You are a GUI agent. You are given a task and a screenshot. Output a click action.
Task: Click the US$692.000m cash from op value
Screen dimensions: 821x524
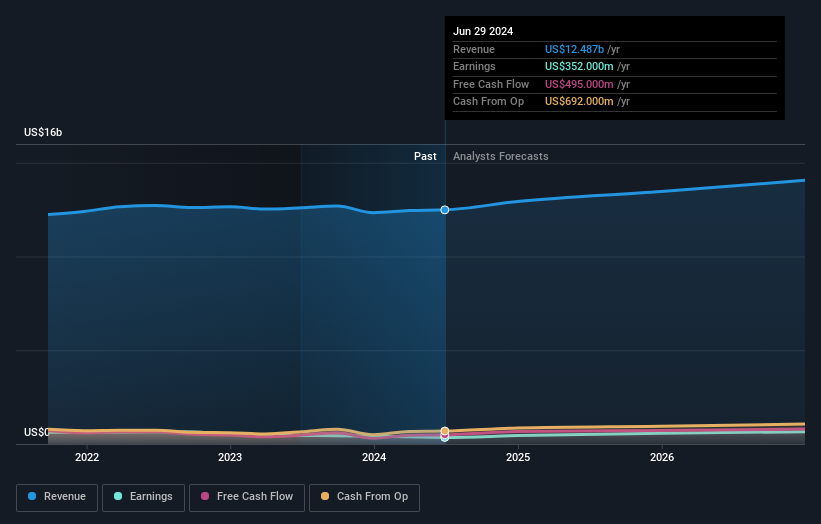[579, 102]
